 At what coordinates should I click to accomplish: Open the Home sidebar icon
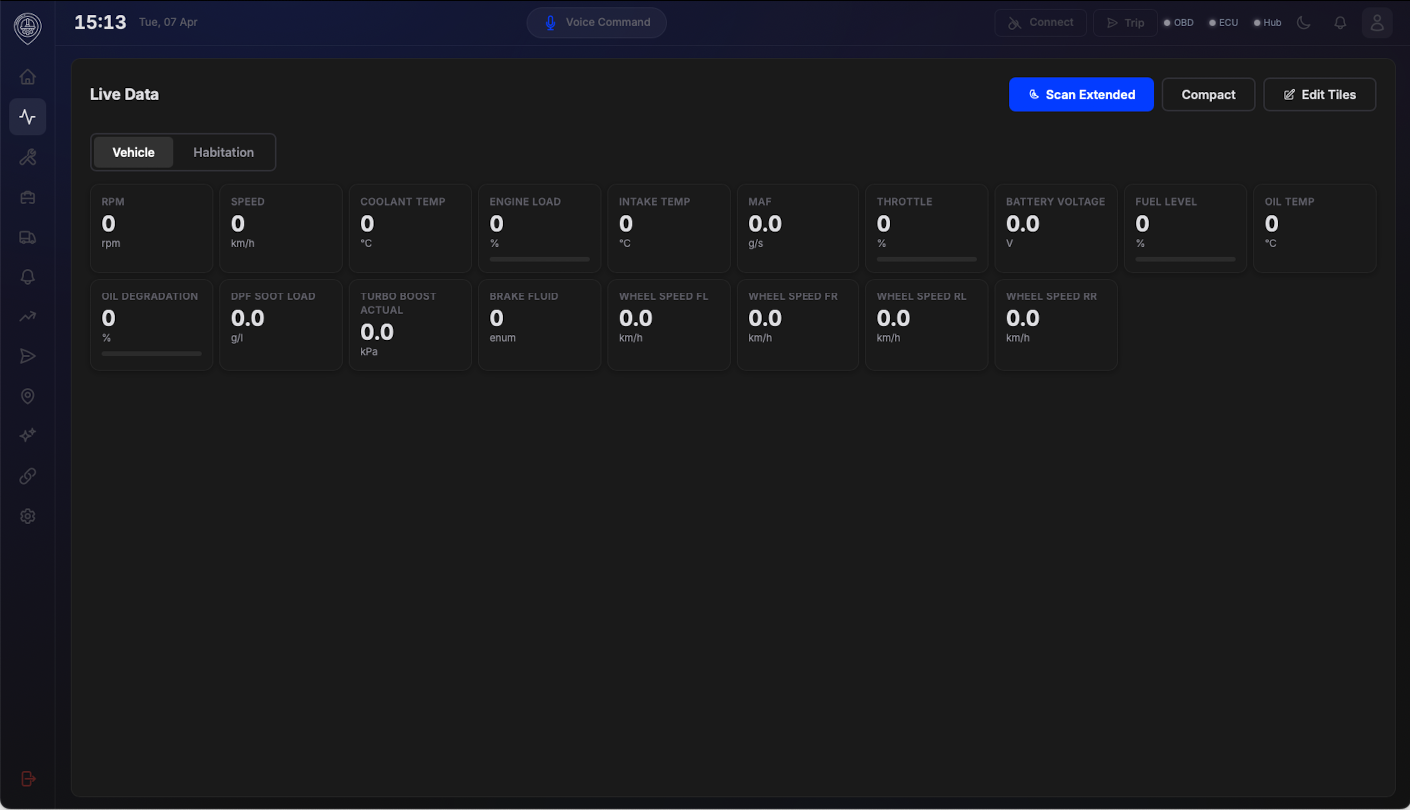(28, 77)
